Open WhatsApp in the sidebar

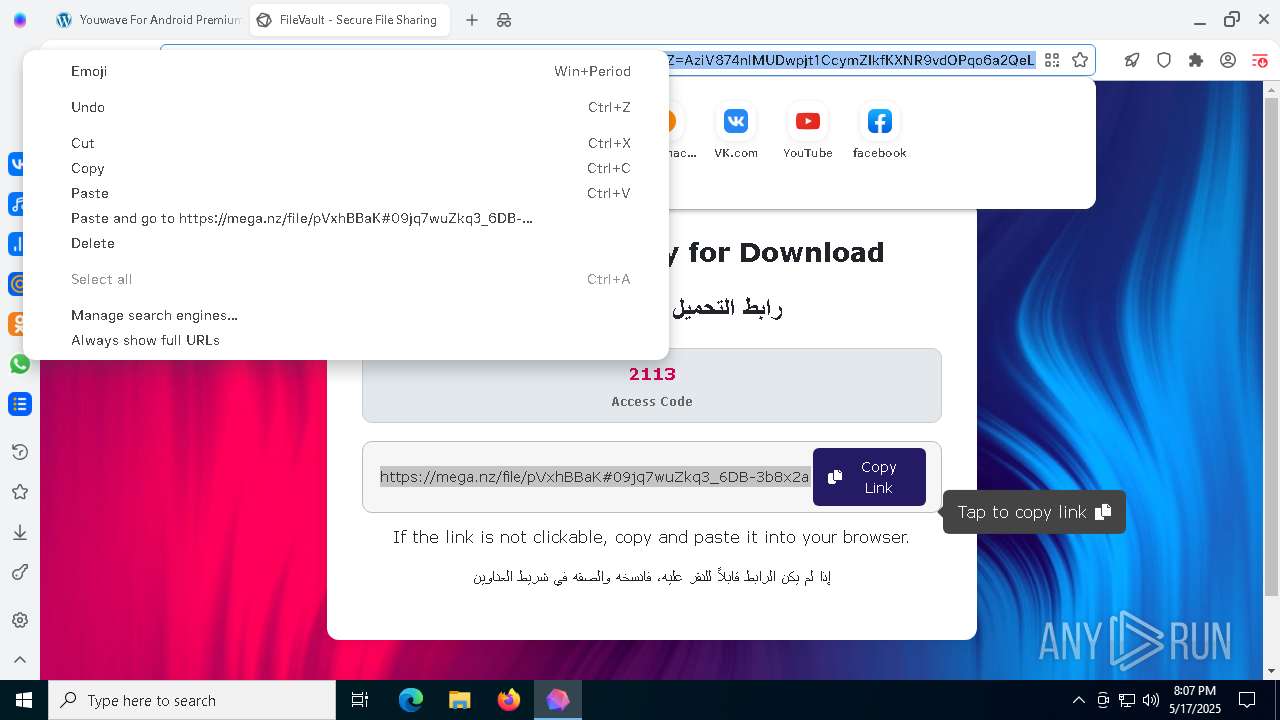(20, 364)
